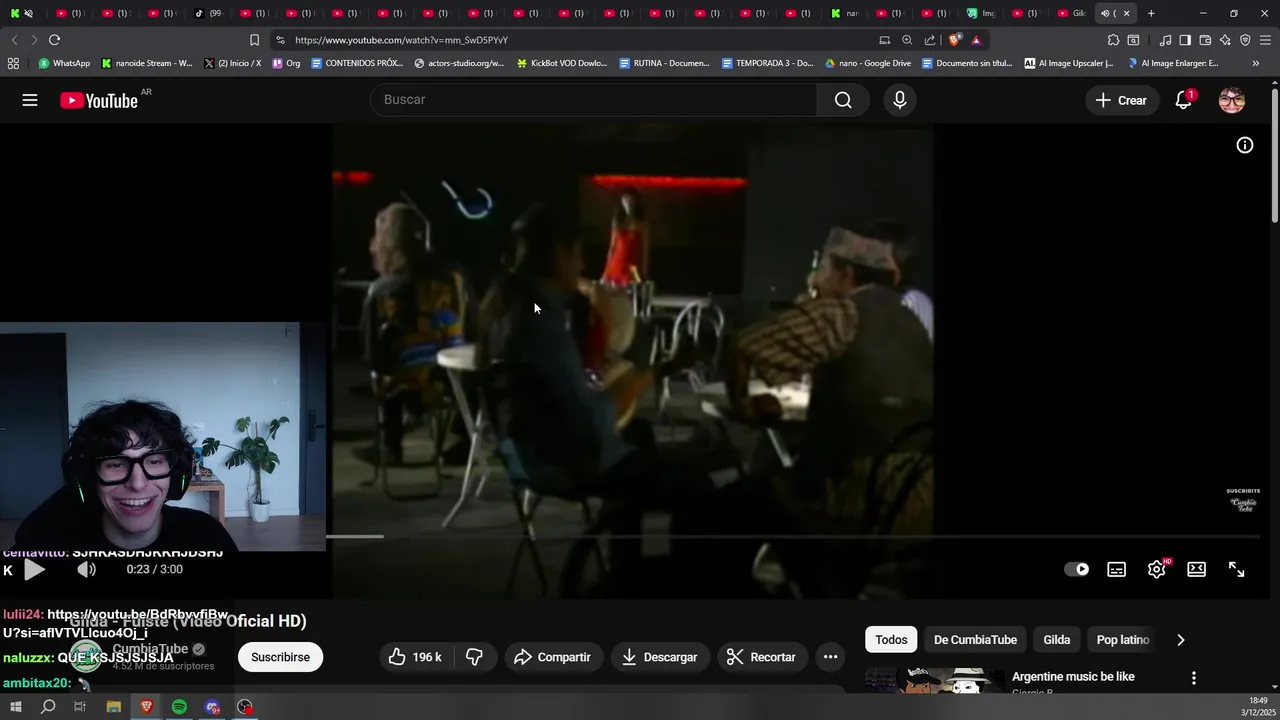Image resolution: width=1280 pixels, height=720 pixels.
Task: Play the video
Action: pos(34,570)
